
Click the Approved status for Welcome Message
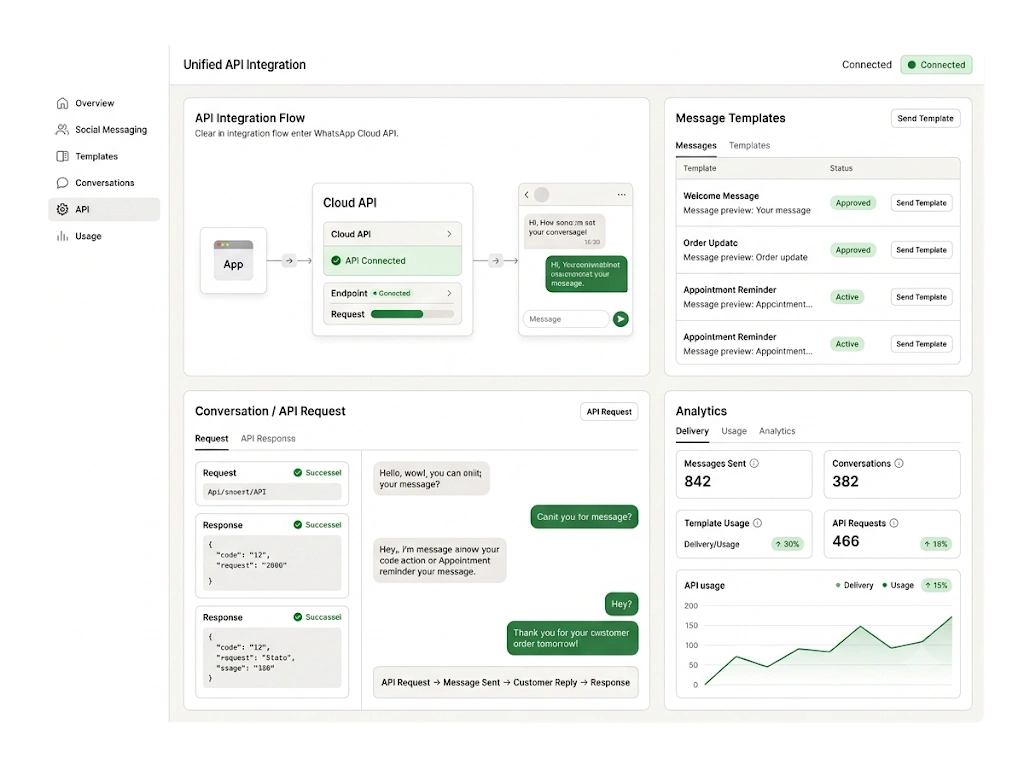853,203
